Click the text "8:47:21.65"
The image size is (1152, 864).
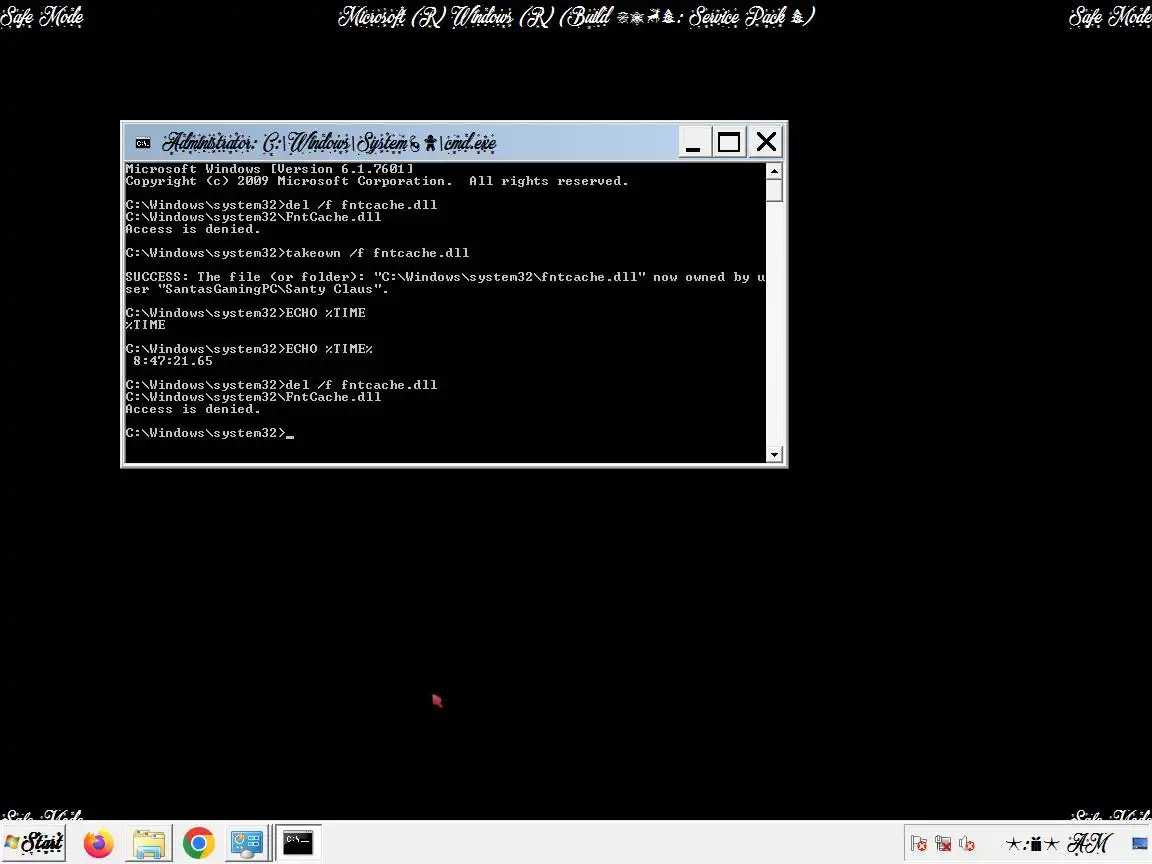tap(173, 361)
